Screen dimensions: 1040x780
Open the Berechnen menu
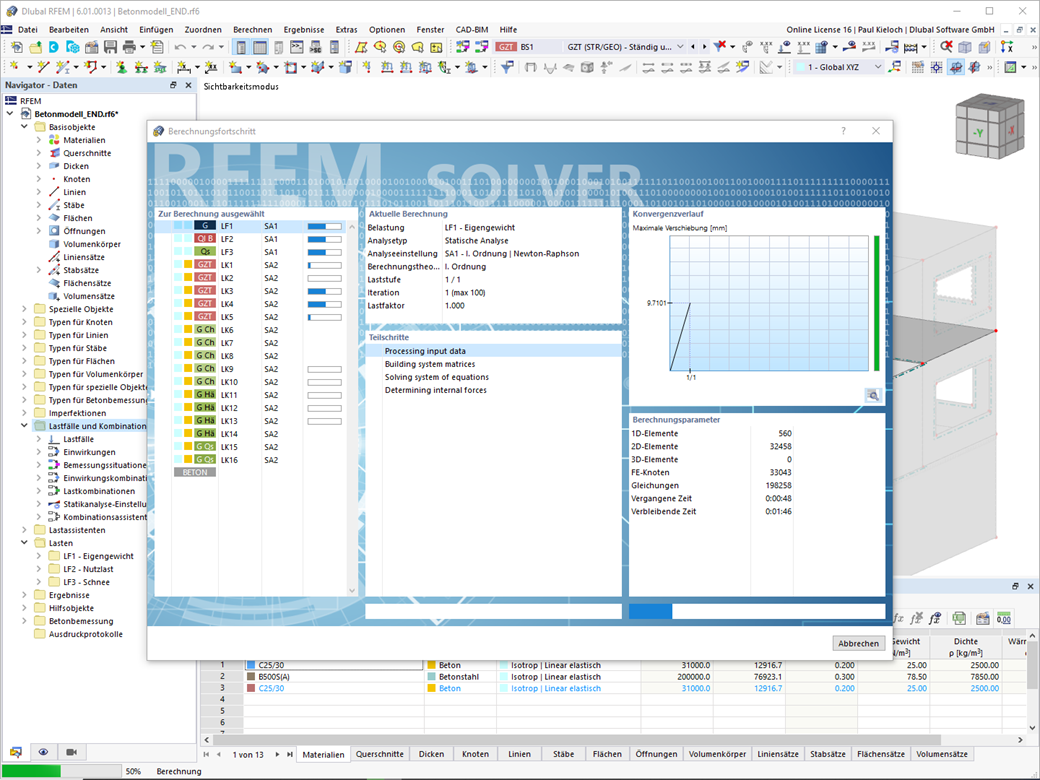coord(251,29)
